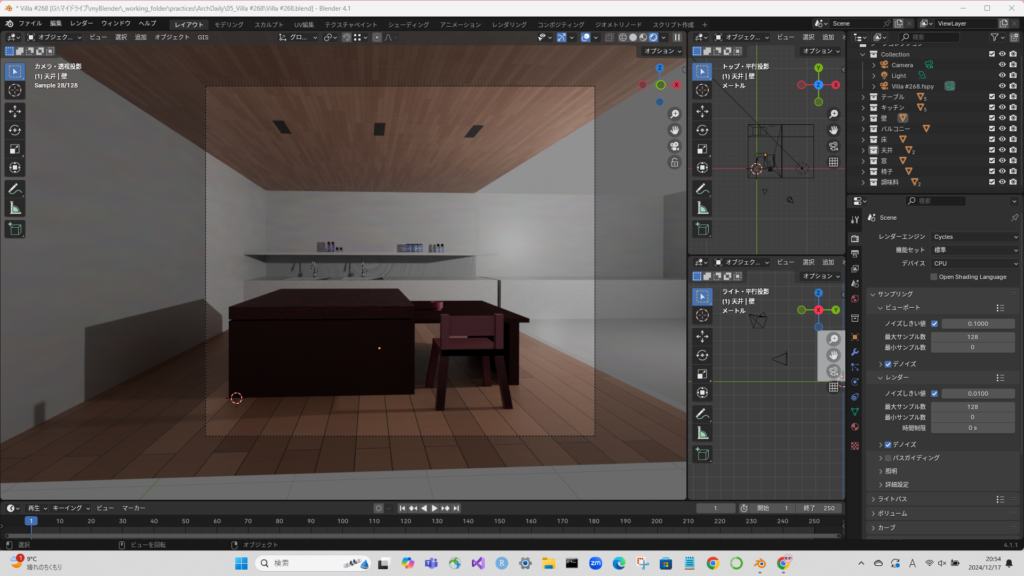This screenshot has height=576, width=1024.
Task: Select the Rotate tool in main viewport
Action: tap(15, 129)
